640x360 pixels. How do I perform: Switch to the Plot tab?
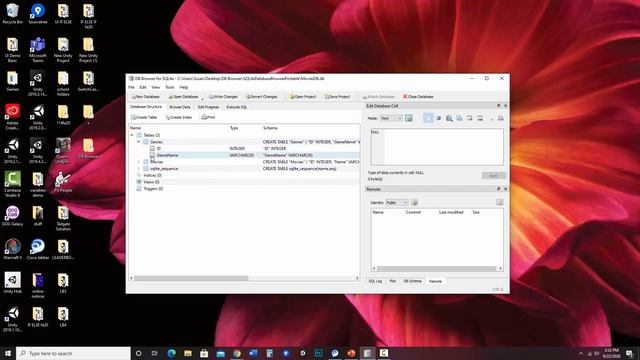point(392,281)
